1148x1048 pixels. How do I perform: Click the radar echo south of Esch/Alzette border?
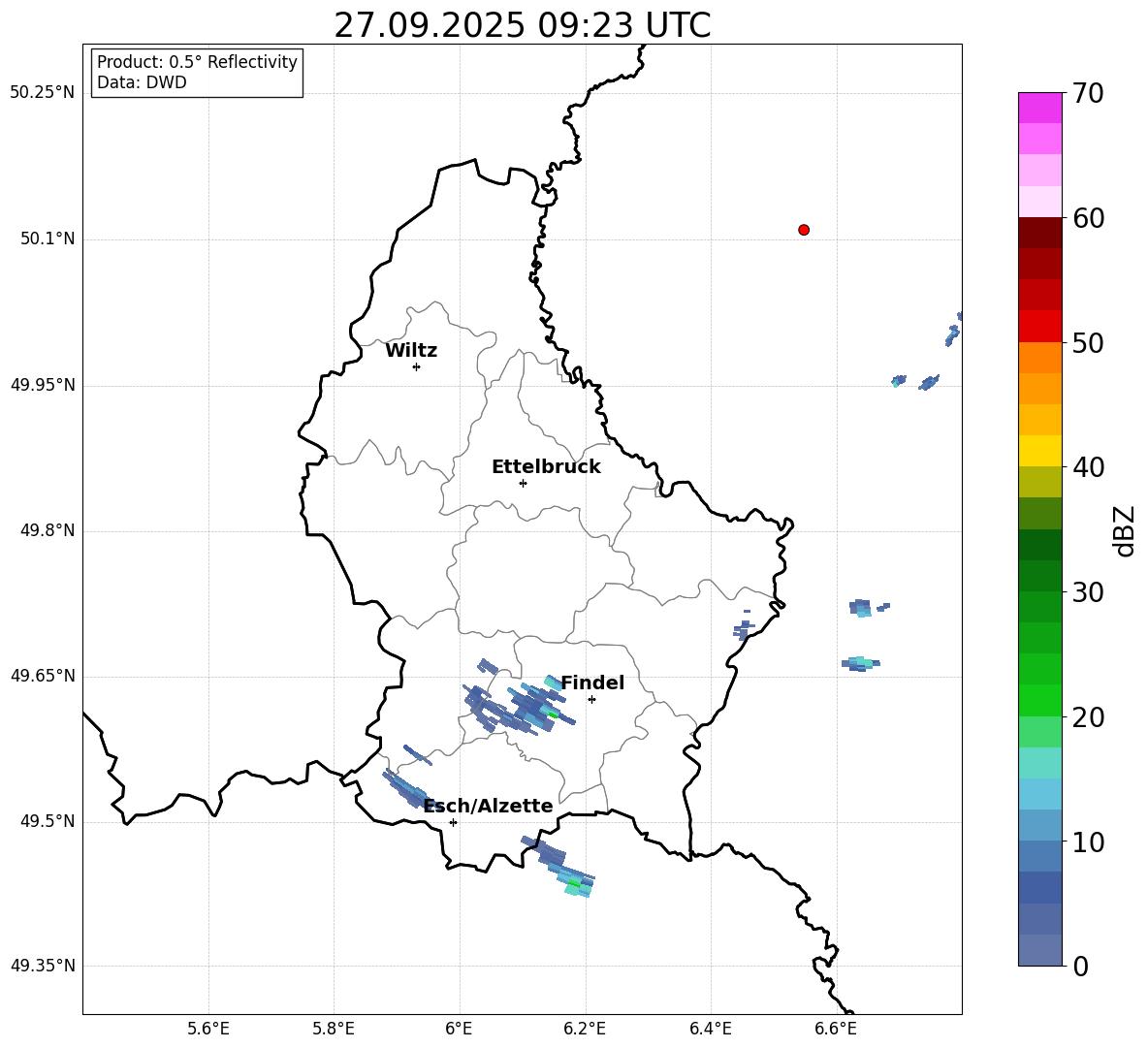pos(560,867)
